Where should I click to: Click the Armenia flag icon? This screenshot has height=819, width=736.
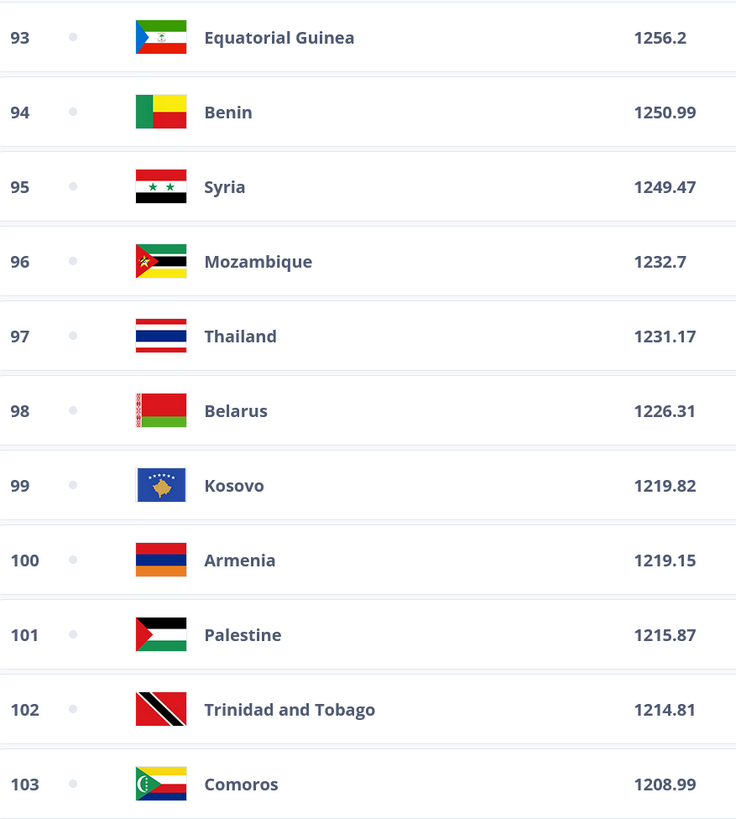pyautogui.click(x=161, y=560)
